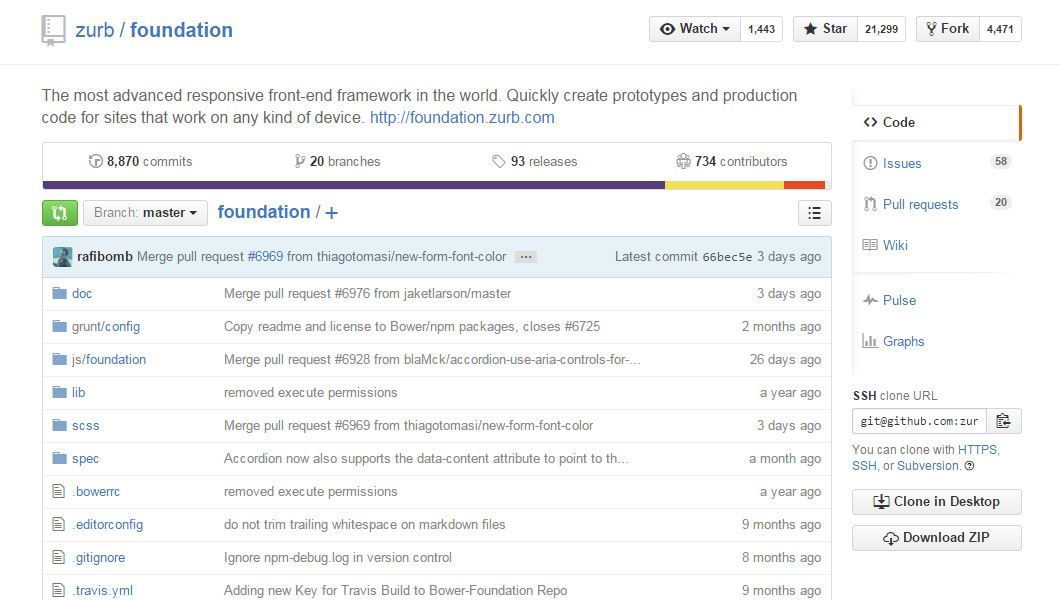Click the Clone in Desktop button
This screenshot has width=1060, height=600.
[x=936, y=502]
